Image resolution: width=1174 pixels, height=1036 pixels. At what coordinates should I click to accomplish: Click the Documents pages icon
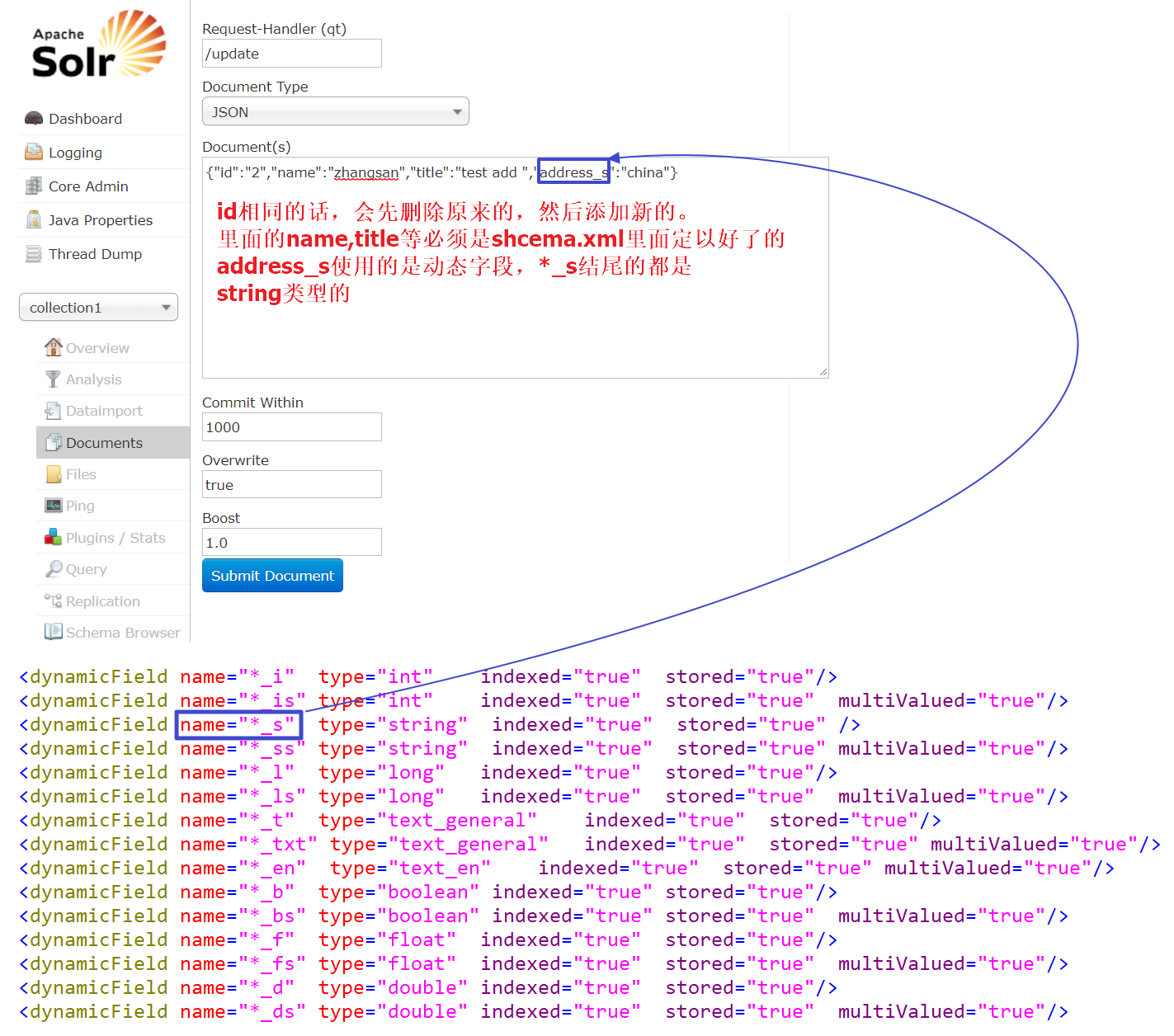coord(53,442)
